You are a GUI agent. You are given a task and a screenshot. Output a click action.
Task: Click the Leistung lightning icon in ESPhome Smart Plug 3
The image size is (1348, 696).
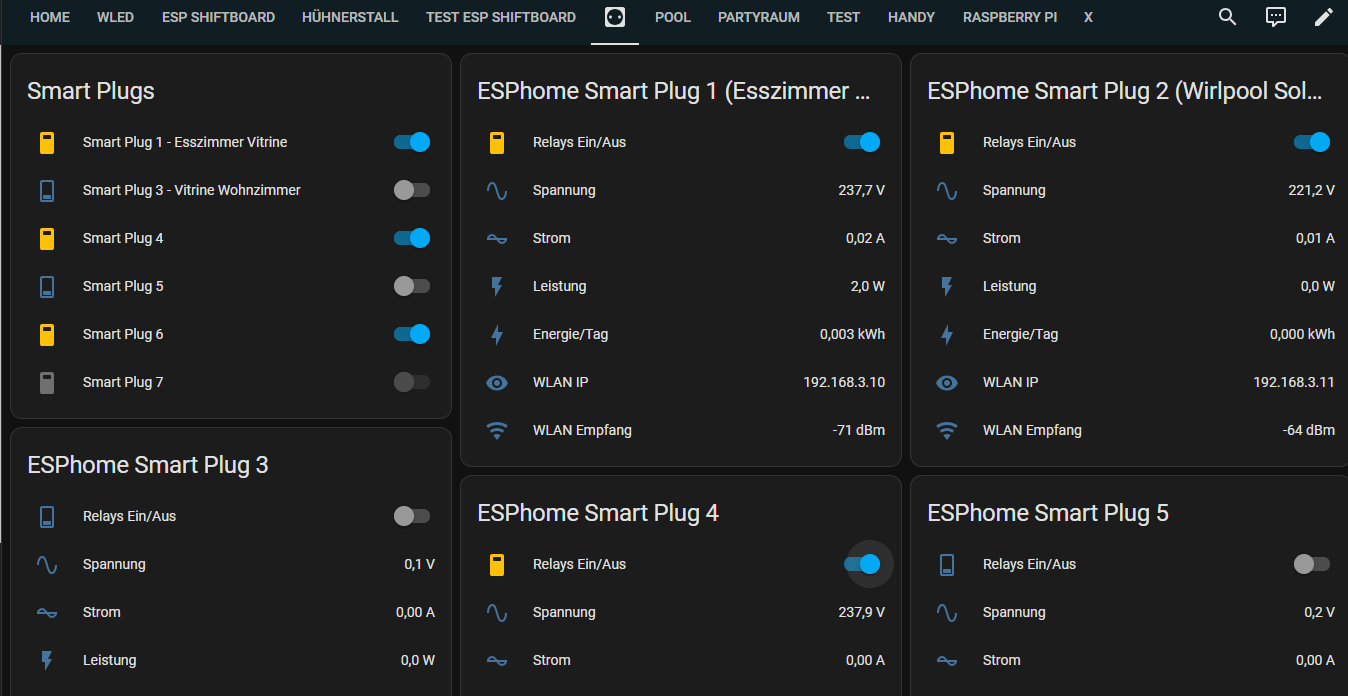tap(47, 660)
